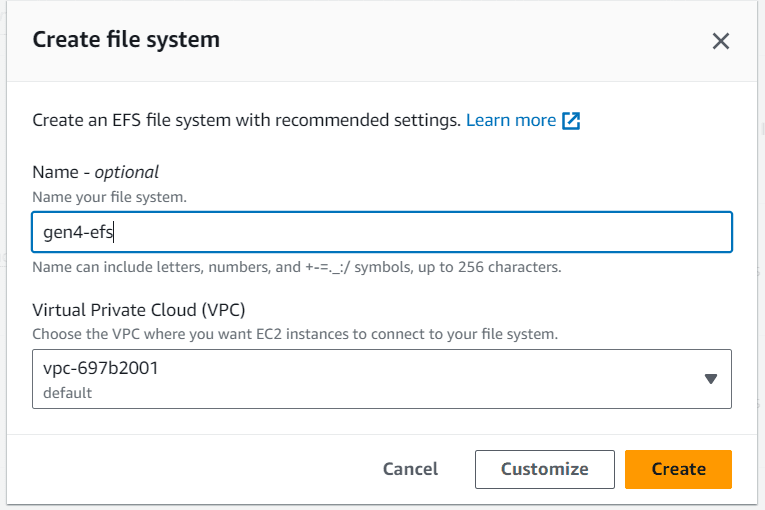765x510 pixels.
Task: Click the recommended settings description sentence
Action: (246, 120)
